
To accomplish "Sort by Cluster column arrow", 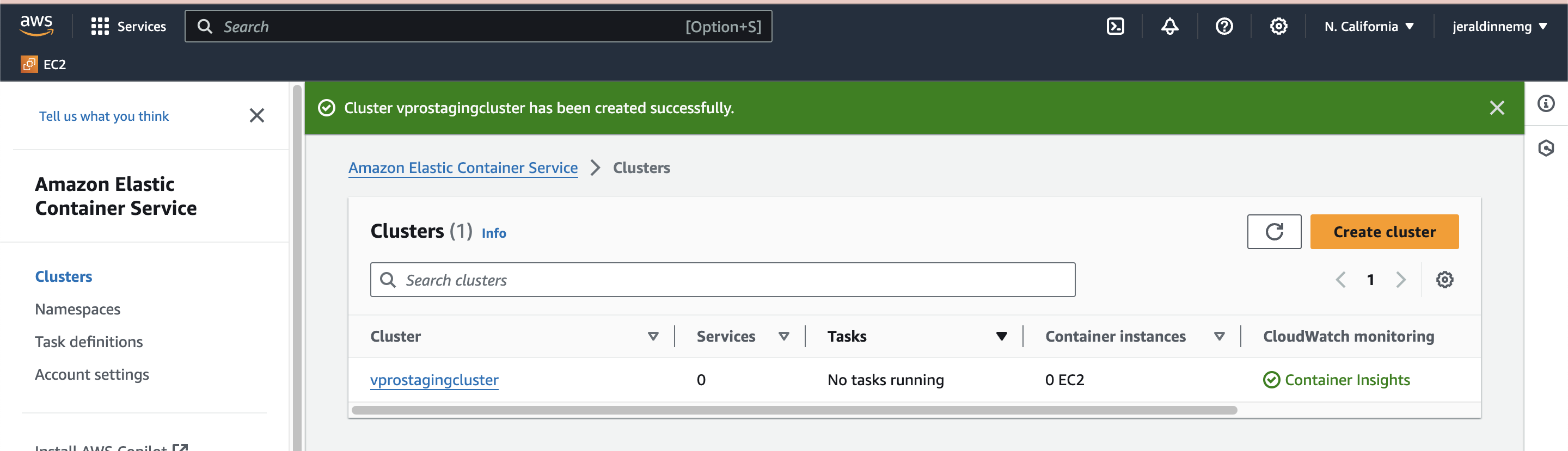I will click(x=653, y=337).
